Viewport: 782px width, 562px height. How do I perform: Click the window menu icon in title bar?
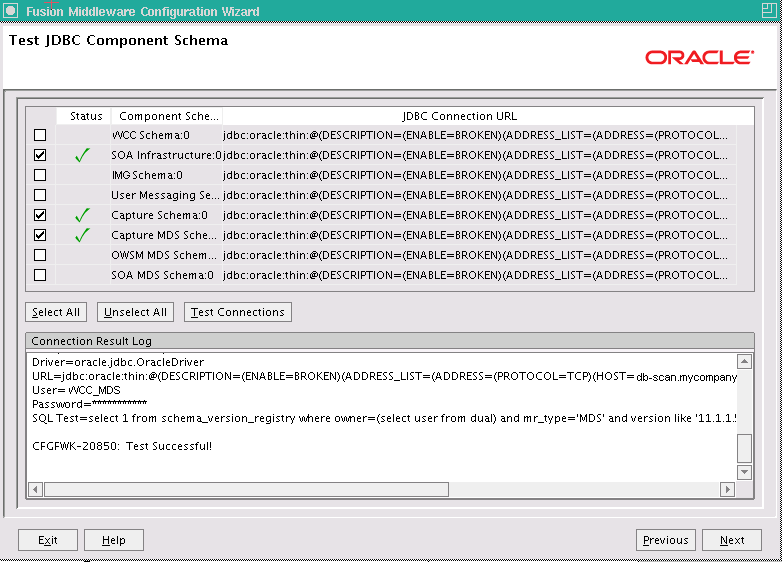pos(10,10)
